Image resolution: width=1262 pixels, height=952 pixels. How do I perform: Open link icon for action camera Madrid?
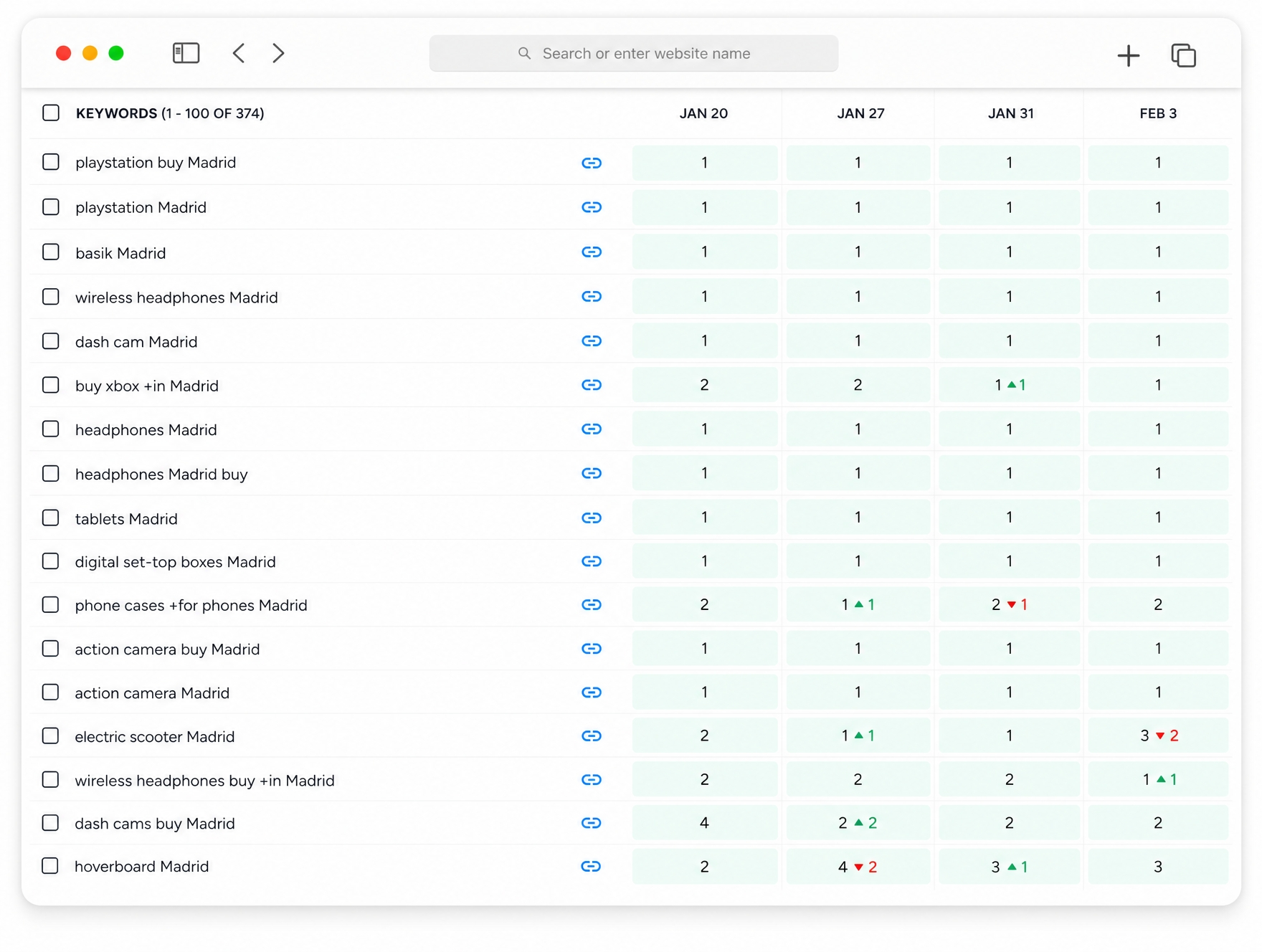pos(592,692)
